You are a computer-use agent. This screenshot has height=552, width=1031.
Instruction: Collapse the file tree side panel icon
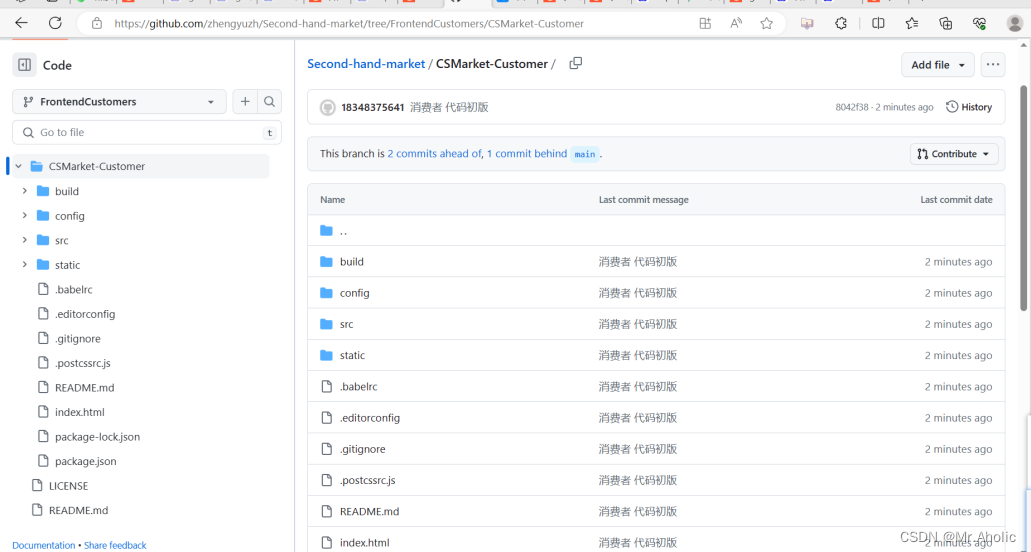24,65
